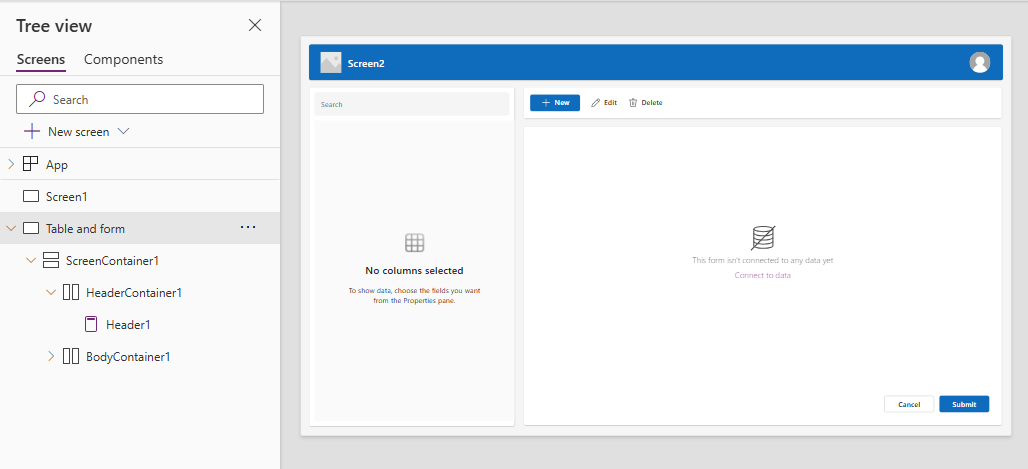Expand the BodyContainer1 chevron
Image resolution: width=1028 pixels, height=469 pixels.
pos(51,356)
